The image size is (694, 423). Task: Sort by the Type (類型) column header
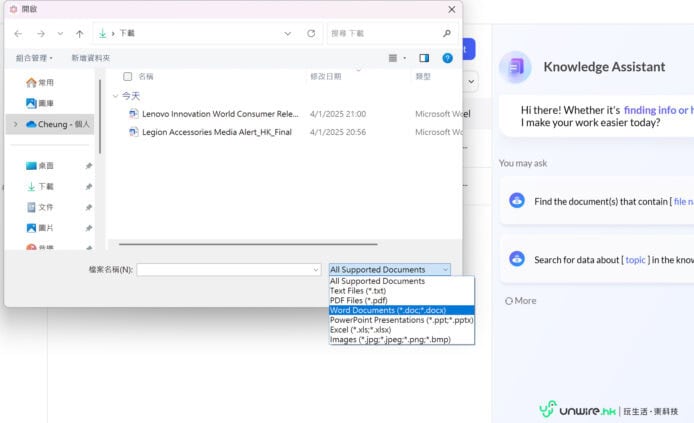click(x=423, y=77)
